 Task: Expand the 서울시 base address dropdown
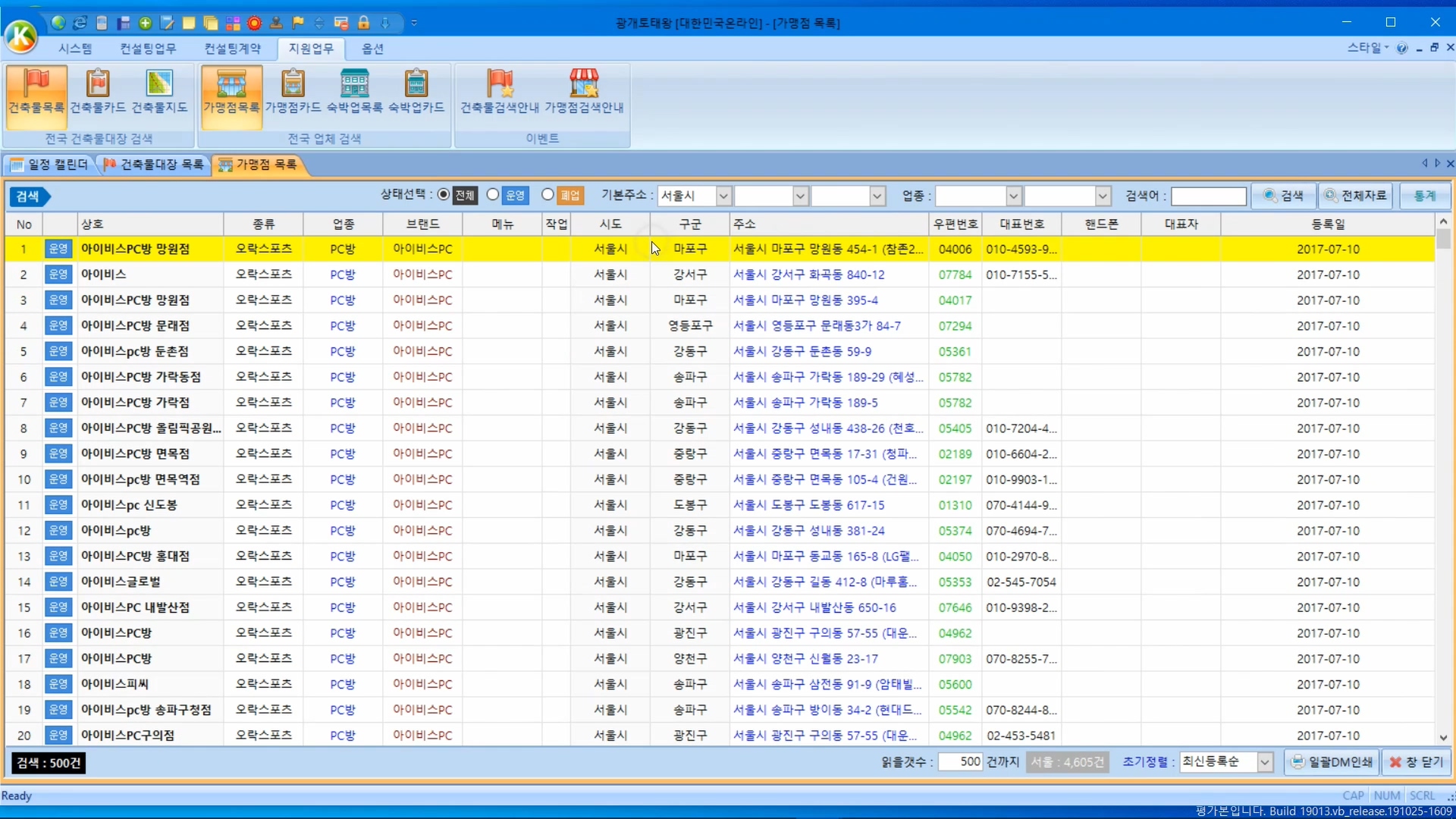click(x=723, y=196)
